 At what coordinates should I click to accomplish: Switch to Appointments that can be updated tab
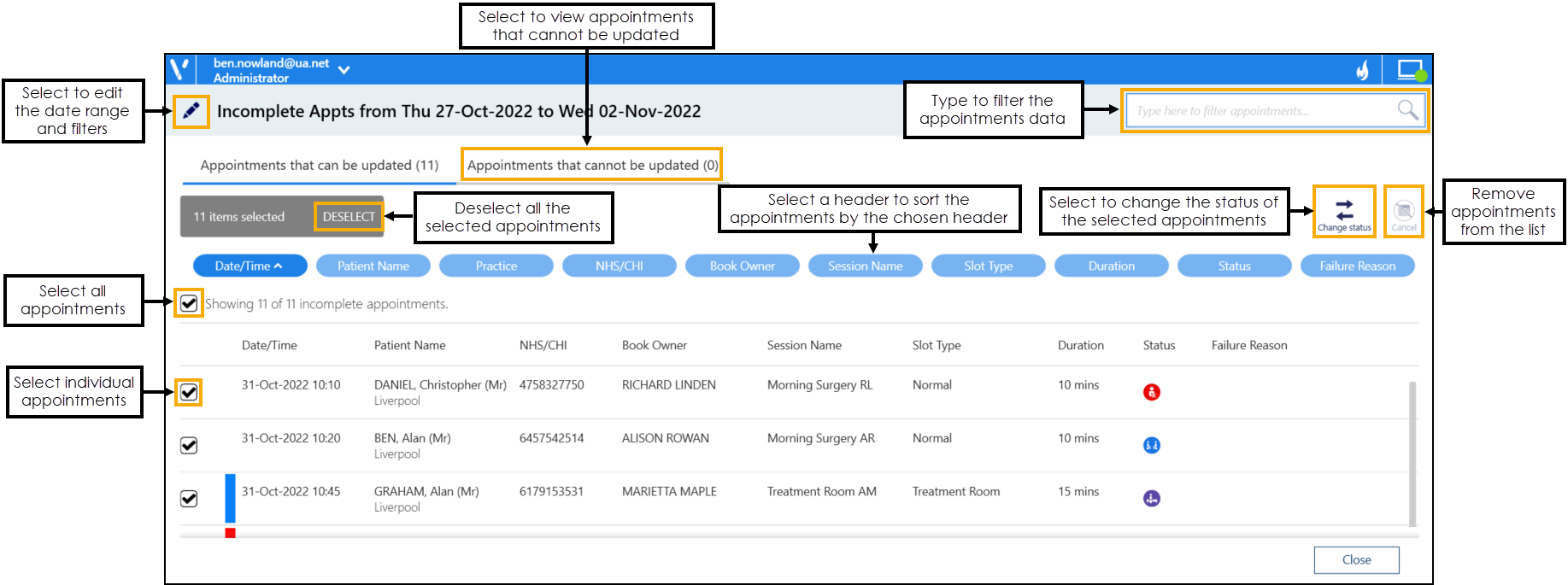[x=319, y=165]
